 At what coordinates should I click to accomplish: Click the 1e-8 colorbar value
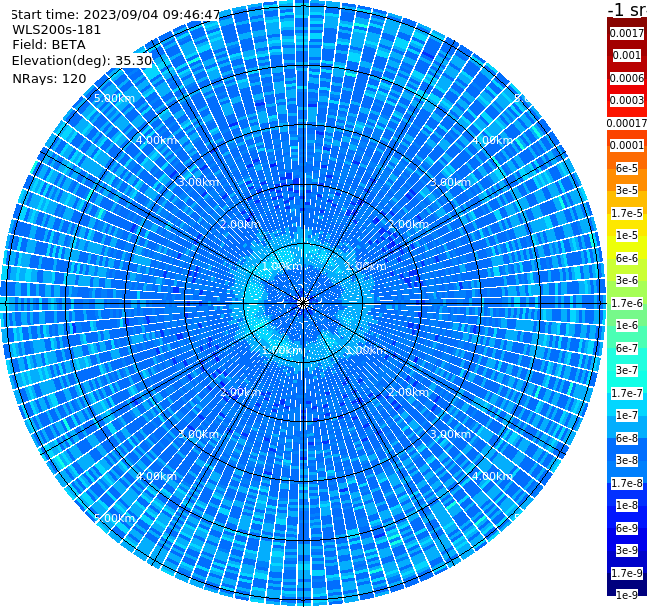[x=627, y=505]
